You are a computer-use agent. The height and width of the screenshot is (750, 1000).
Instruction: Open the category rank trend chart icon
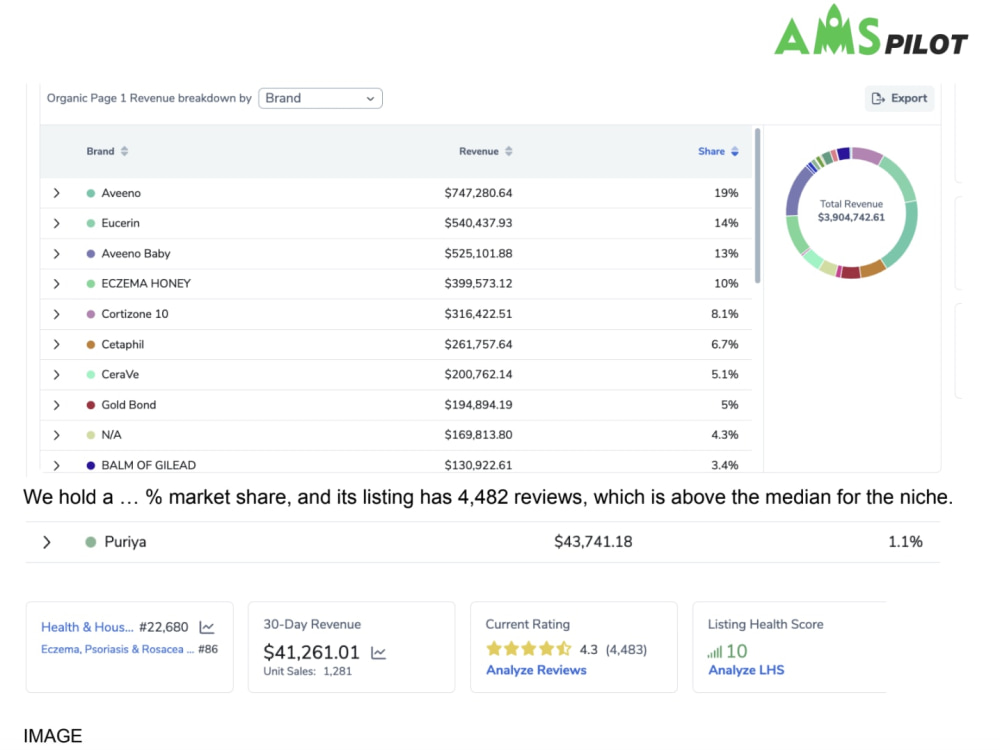(x=207, y=628)
